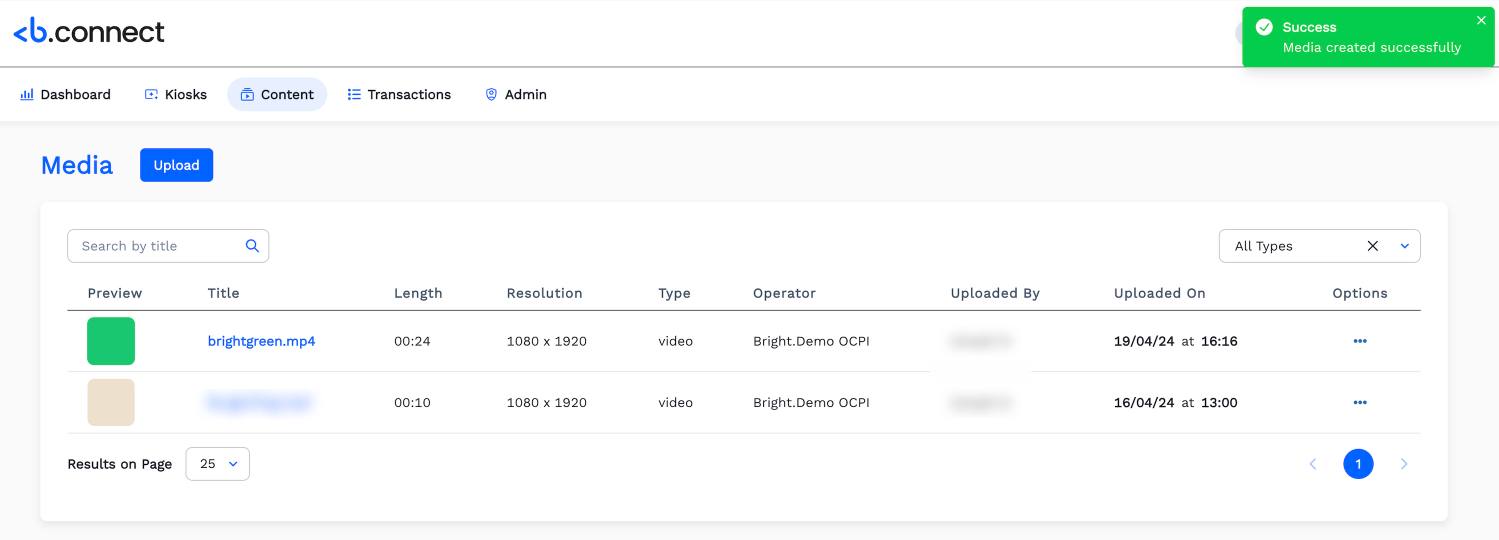Open options for the 16/04/24 video

(1359, 403)
